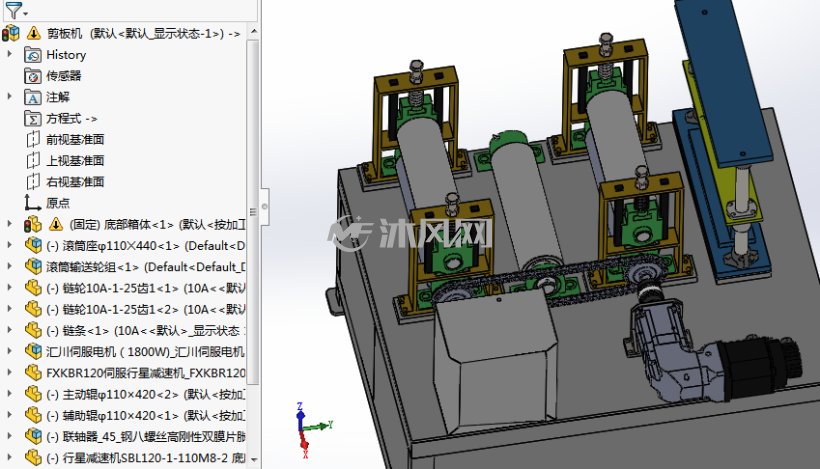Select the gray cover box in model
The image size is (820, 469).
[x=494, y=361]
